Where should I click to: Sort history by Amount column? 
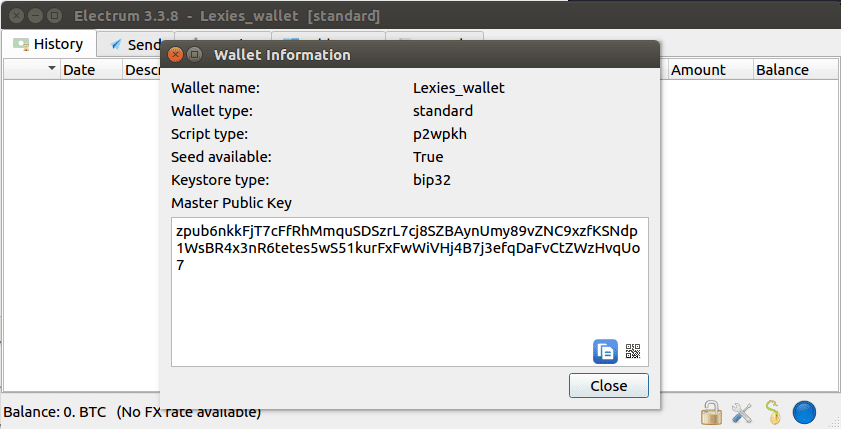(x=698, y=70)
